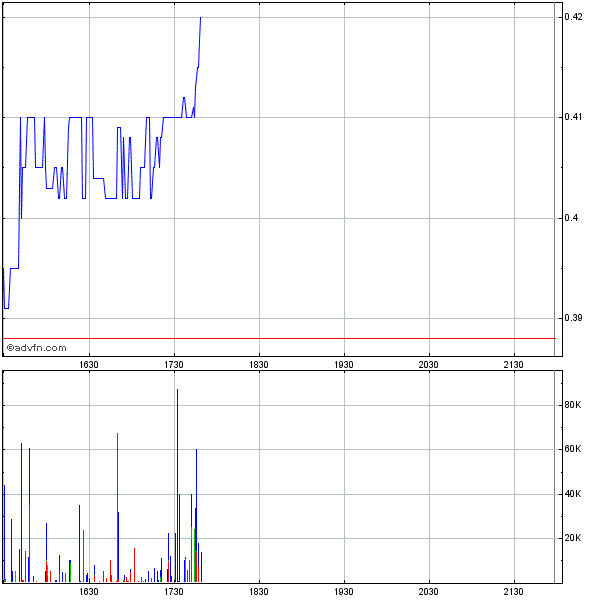Click the 60K volume axis label

[573, 450]
